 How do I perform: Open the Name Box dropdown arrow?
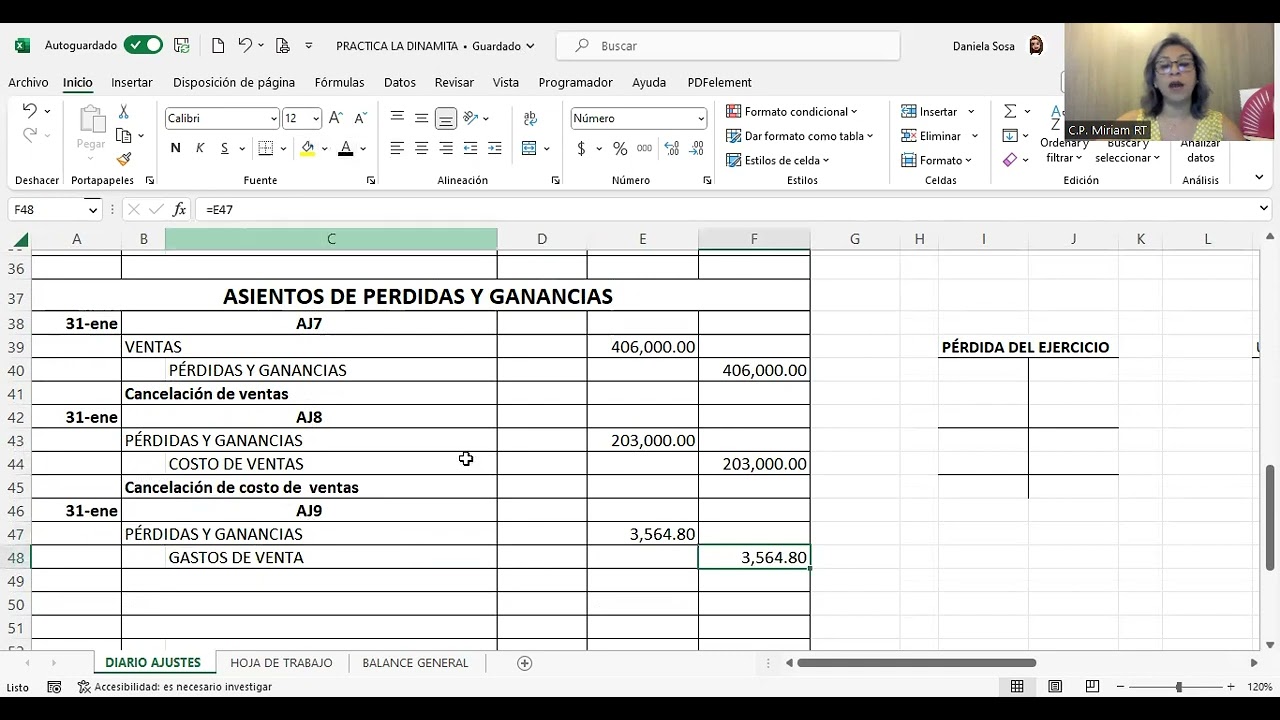pos(93,209)
